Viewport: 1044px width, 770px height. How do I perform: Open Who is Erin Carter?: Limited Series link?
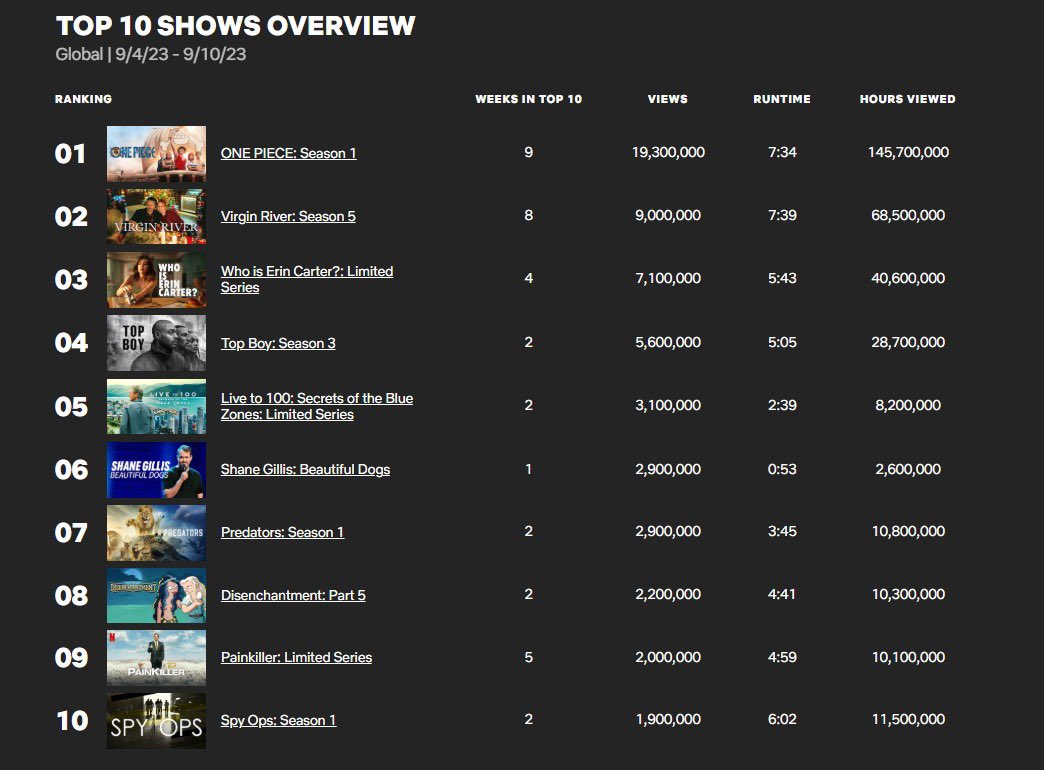click(x=306, y=279)
